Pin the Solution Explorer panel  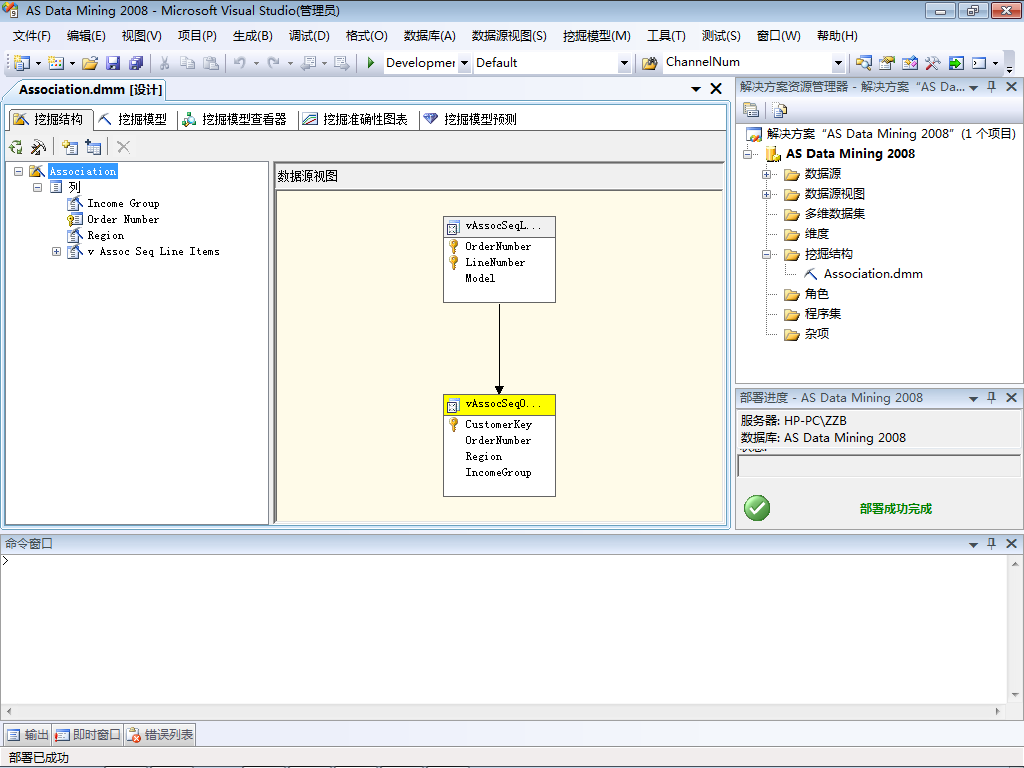(991, 87)
